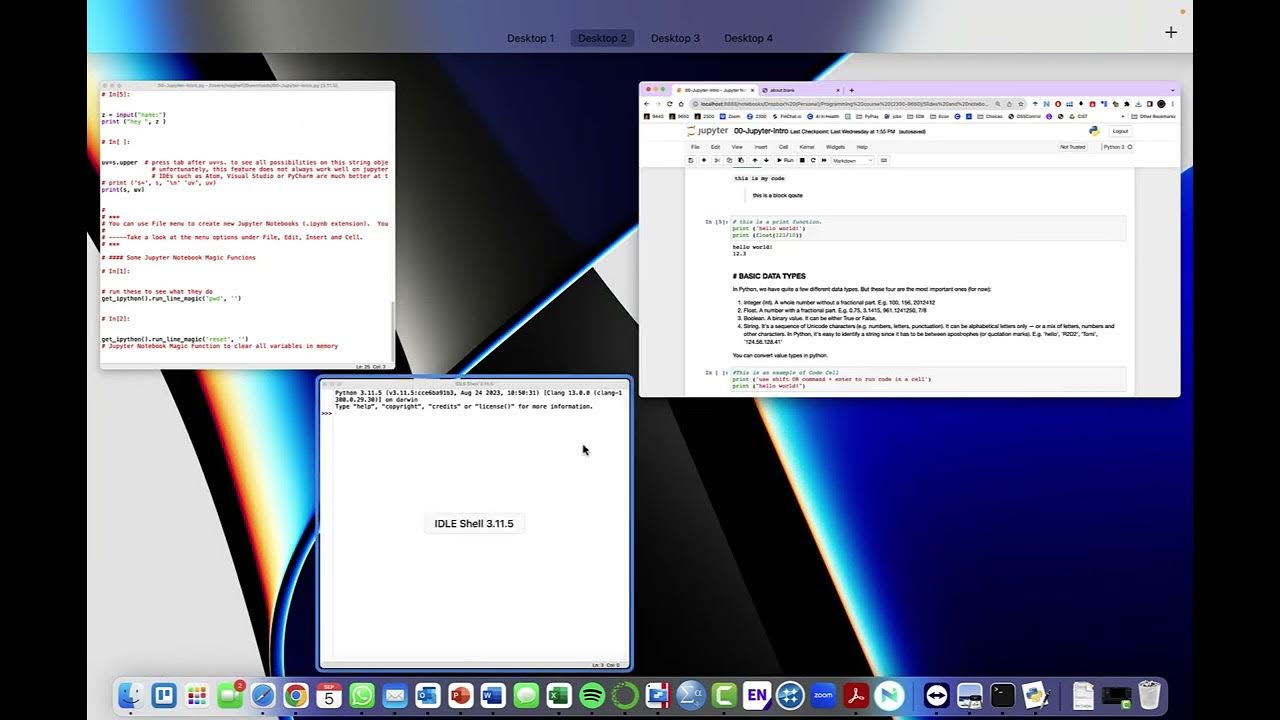Click the BASIC DATA TYPES heading in notebook
1280x720 pixels.
click(769, 276)
